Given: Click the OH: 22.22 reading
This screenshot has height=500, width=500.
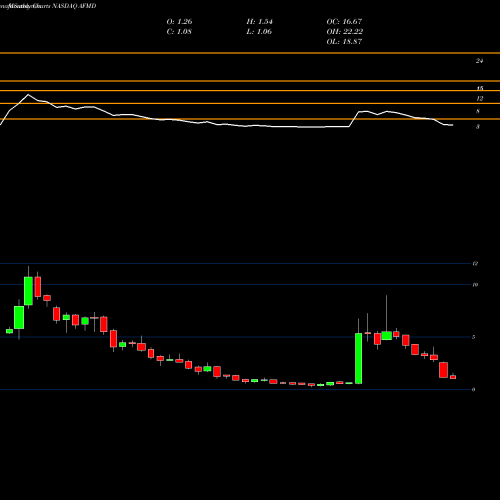Looking at the screenshot, I should point(345,31).
